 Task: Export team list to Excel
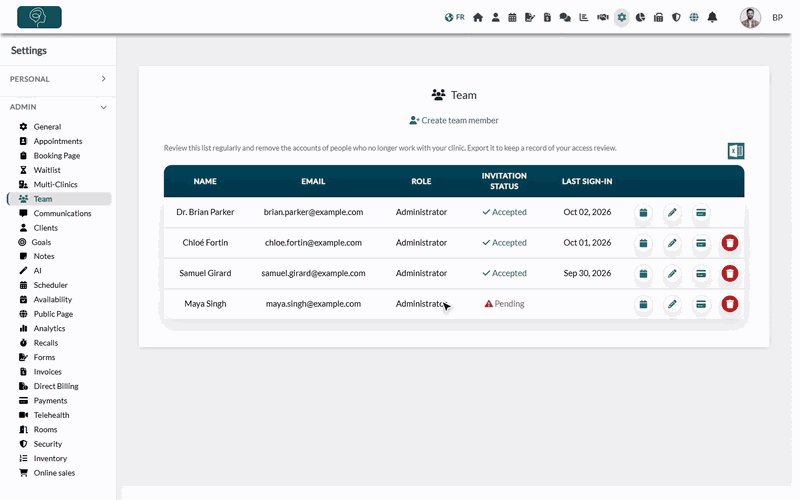[x=735, y=151]
